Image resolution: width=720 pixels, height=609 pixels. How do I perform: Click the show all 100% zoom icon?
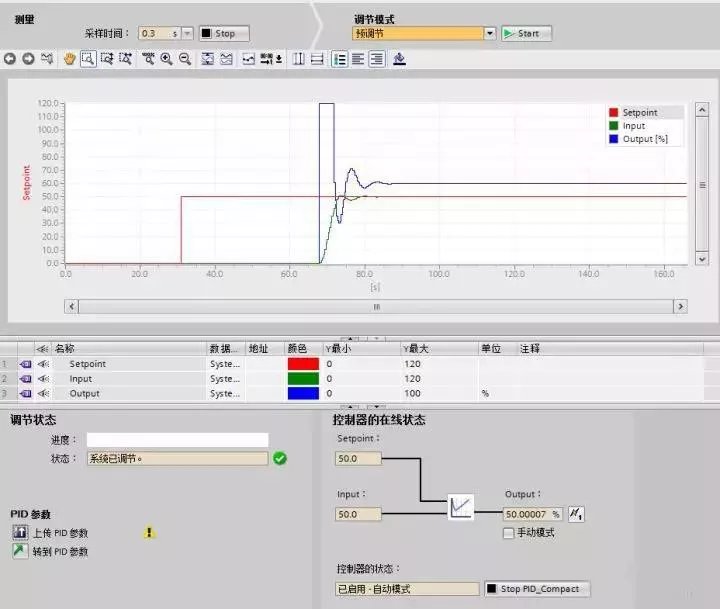[148, 59]
